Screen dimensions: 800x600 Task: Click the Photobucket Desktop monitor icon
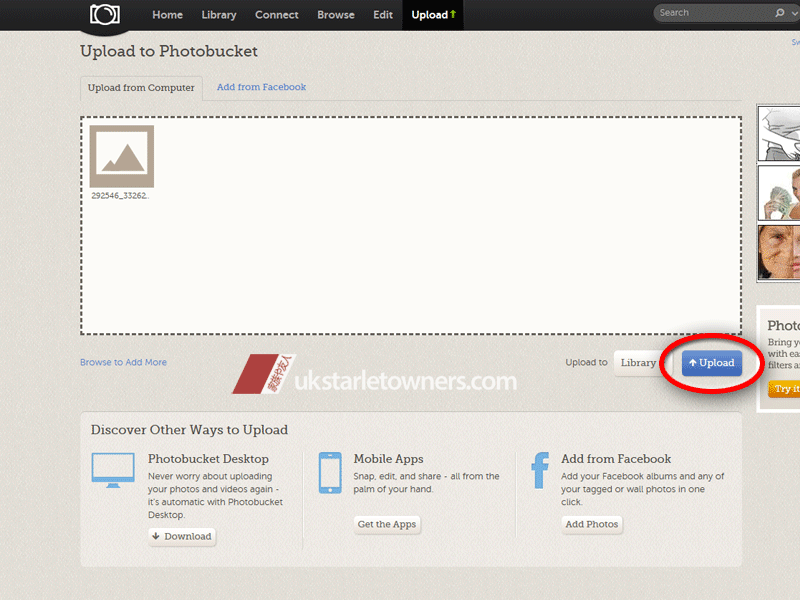113,470
